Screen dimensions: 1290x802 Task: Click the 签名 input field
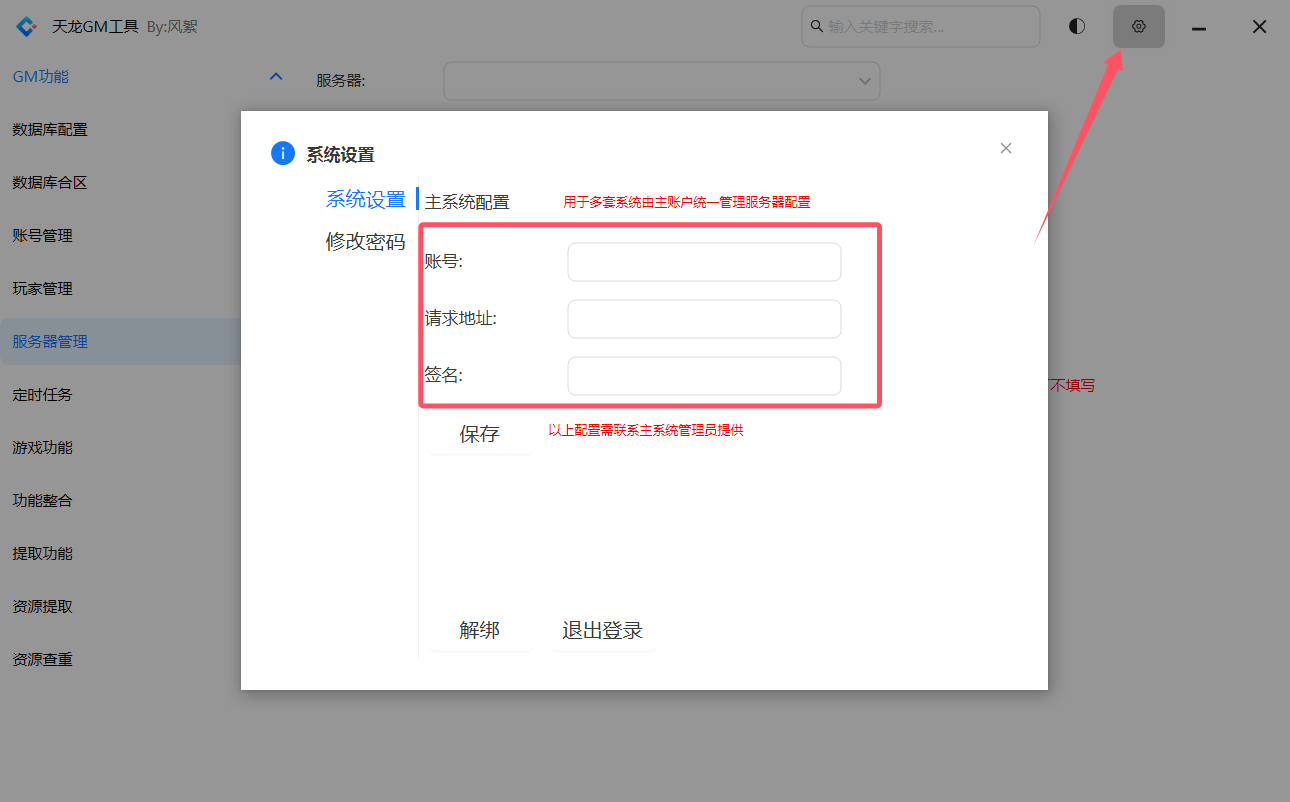tap(704, 376)
